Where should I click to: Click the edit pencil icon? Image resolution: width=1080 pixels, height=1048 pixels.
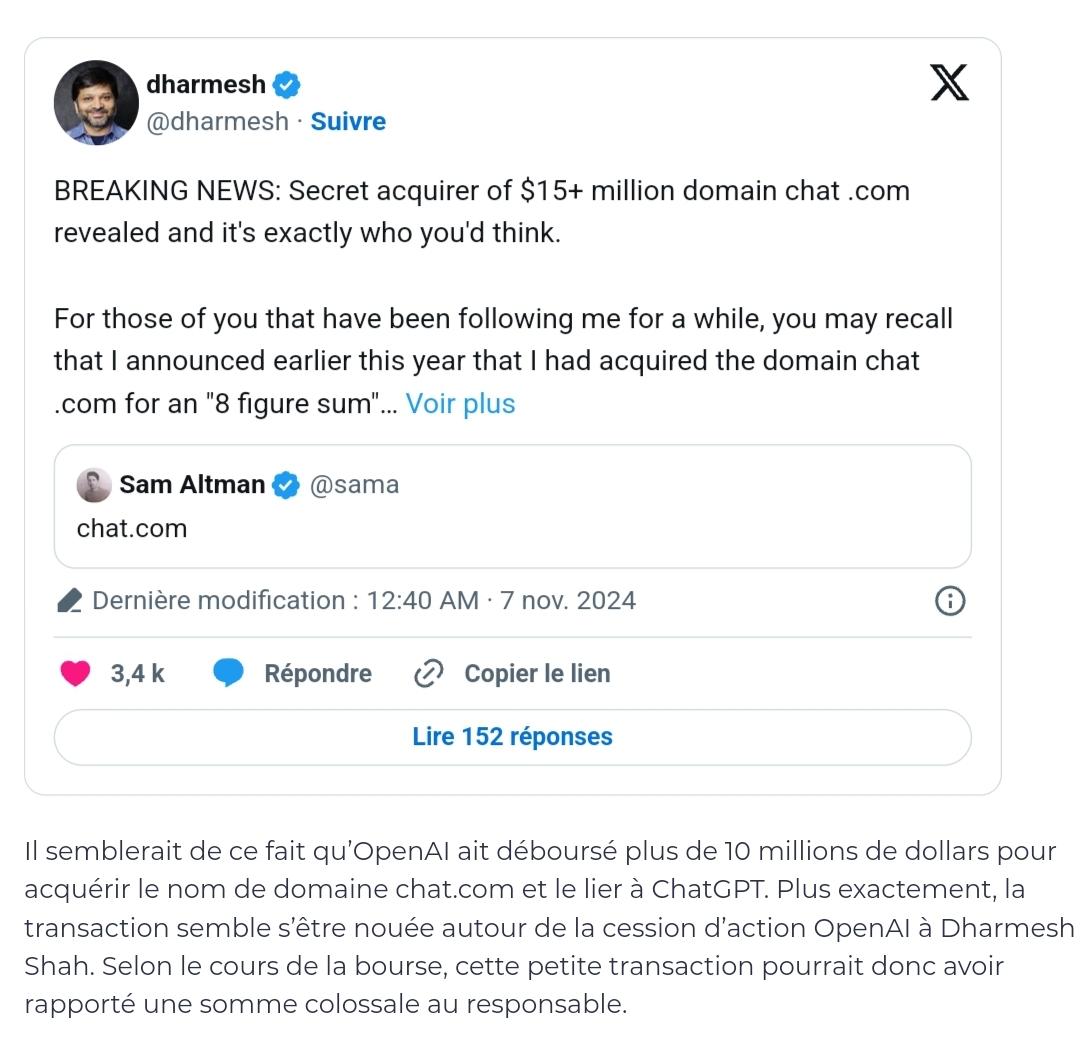coord(70,600)
